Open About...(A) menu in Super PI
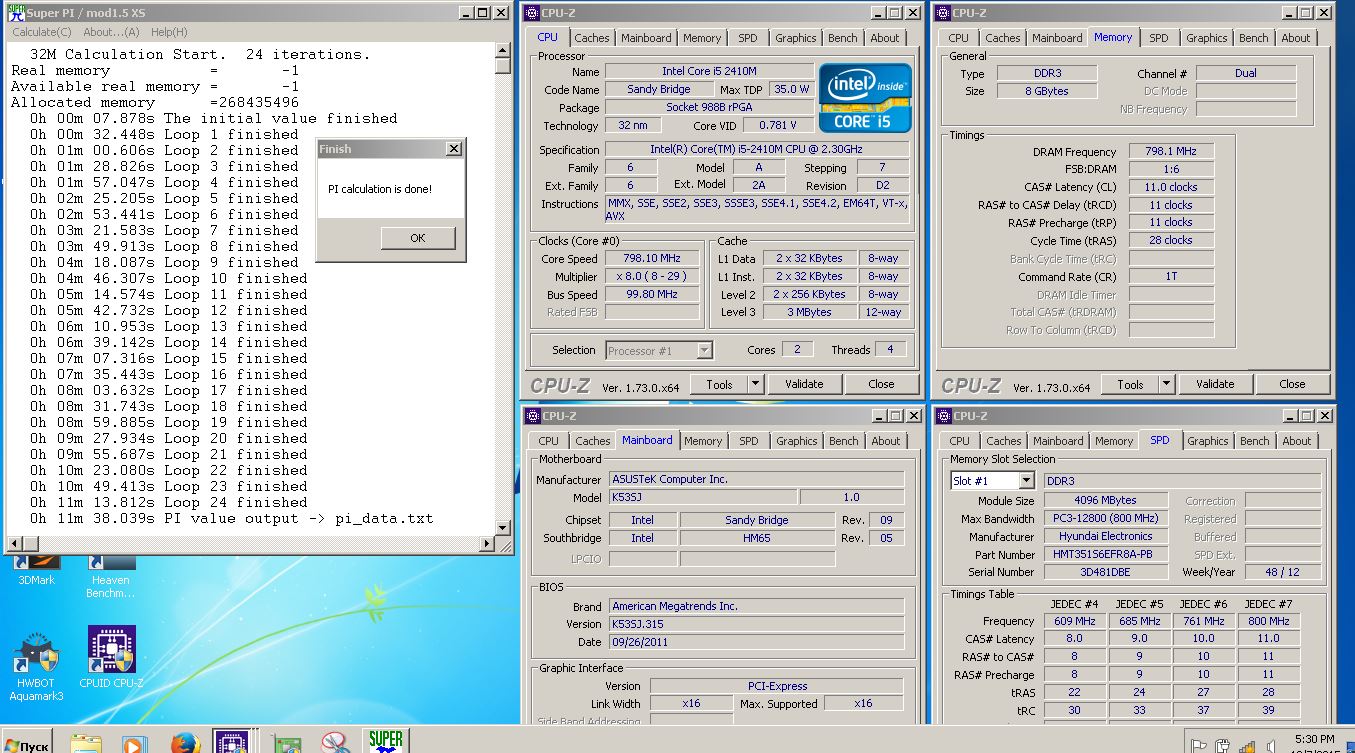 111,32
